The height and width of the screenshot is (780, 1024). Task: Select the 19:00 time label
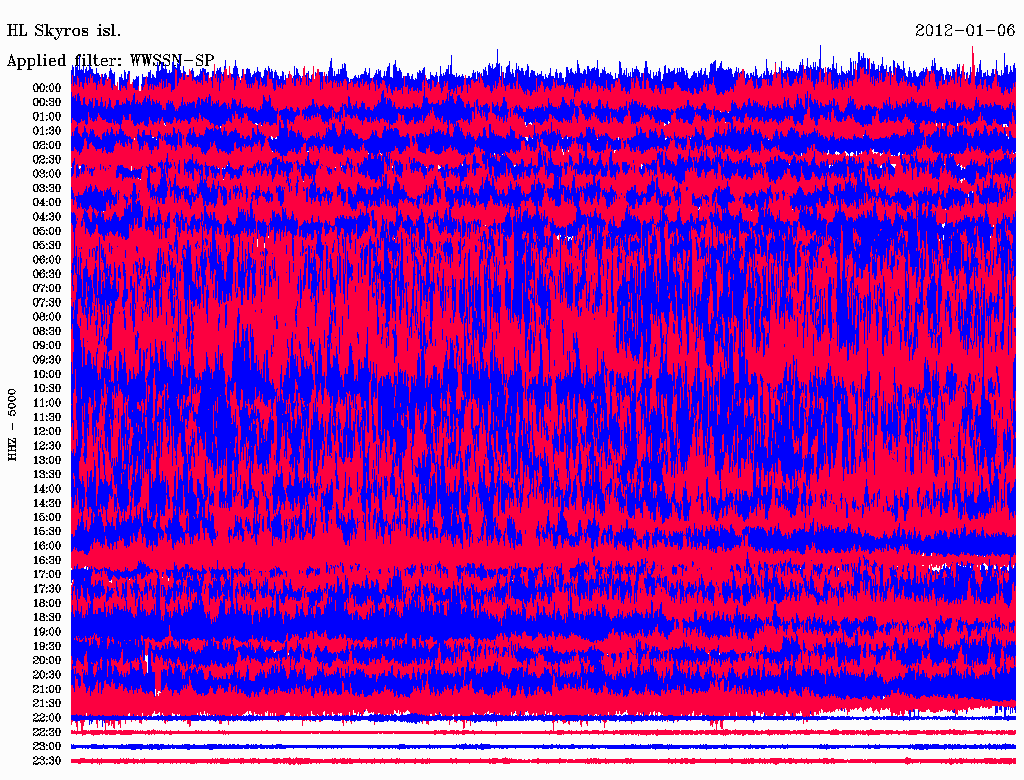click(47, 632)
